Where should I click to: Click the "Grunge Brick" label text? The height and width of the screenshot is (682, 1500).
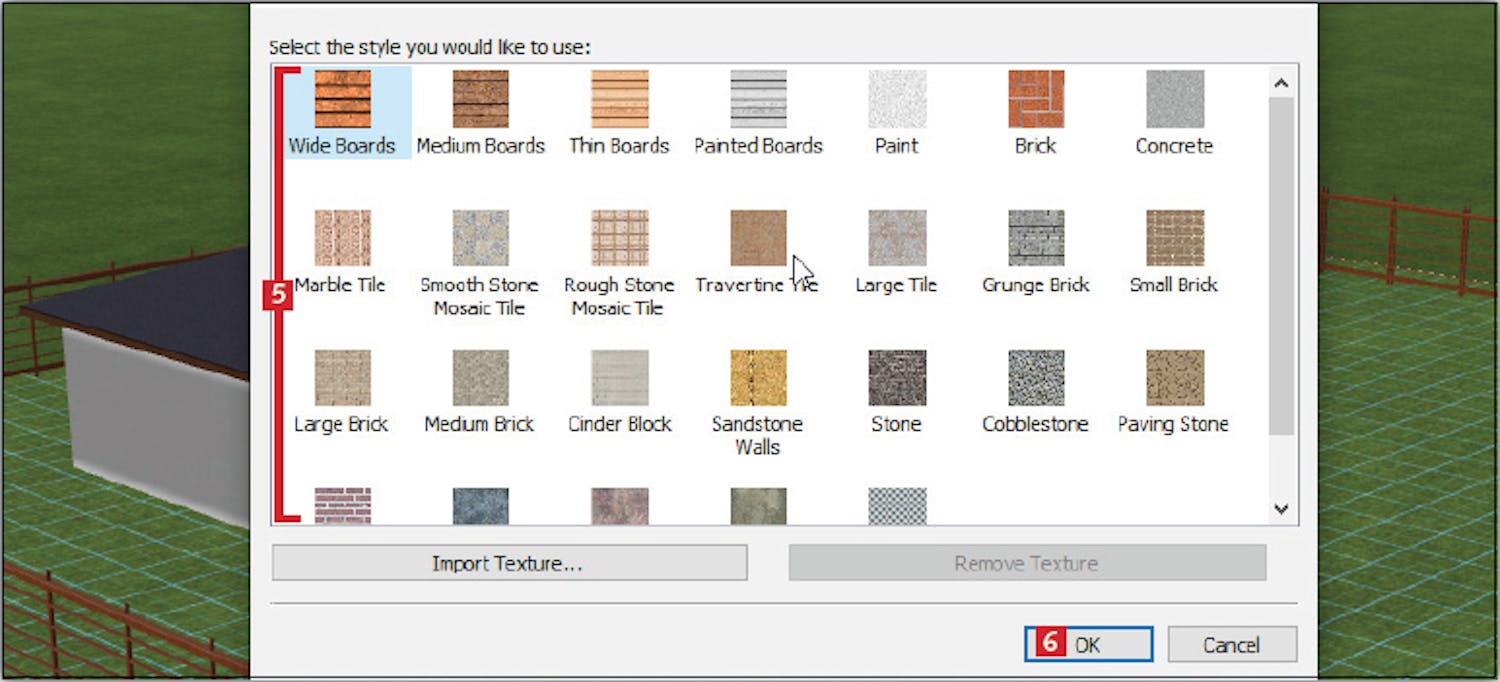click(x=1036, y=285)
